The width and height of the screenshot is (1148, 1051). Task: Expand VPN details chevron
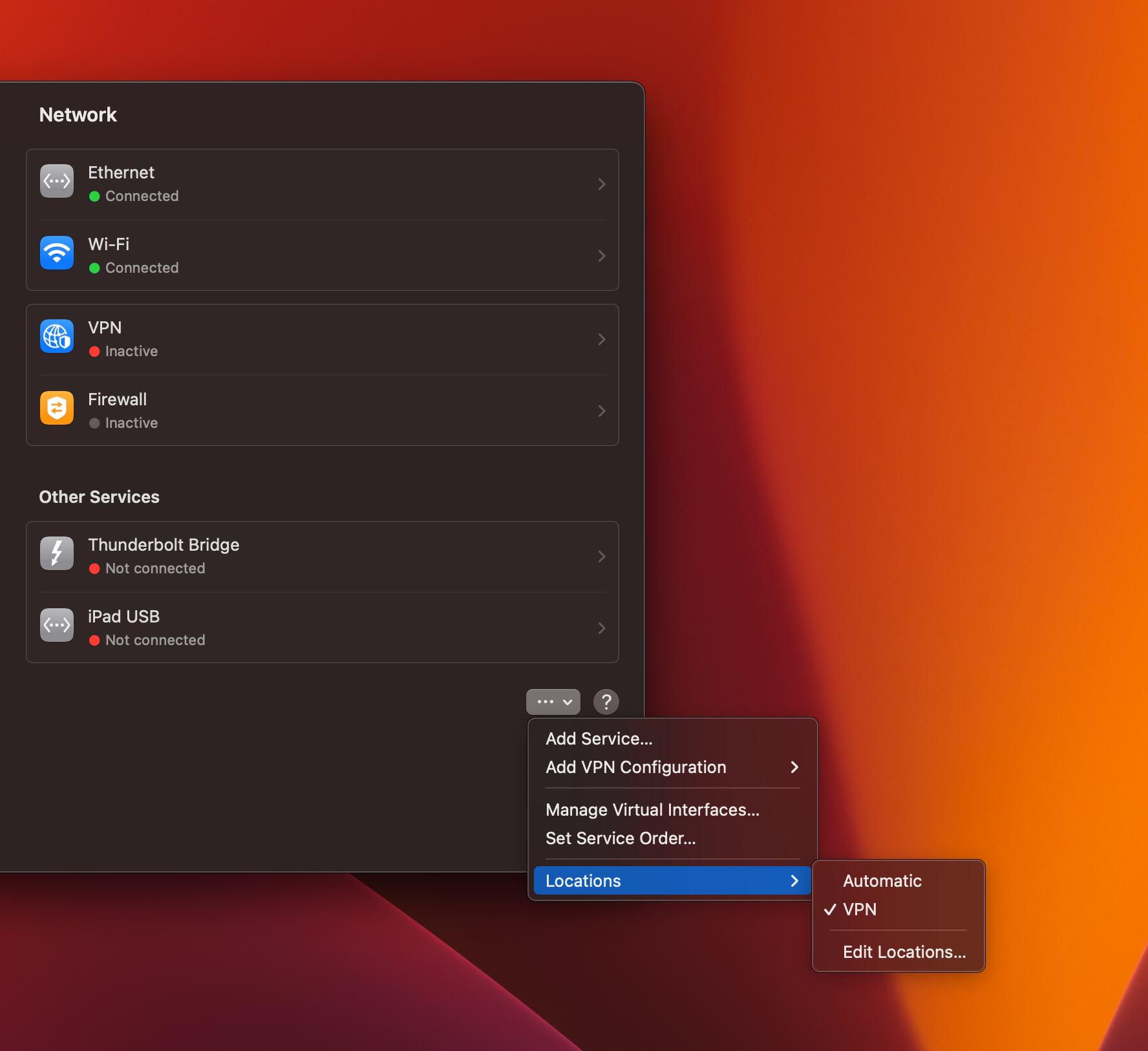pos(602,339)
